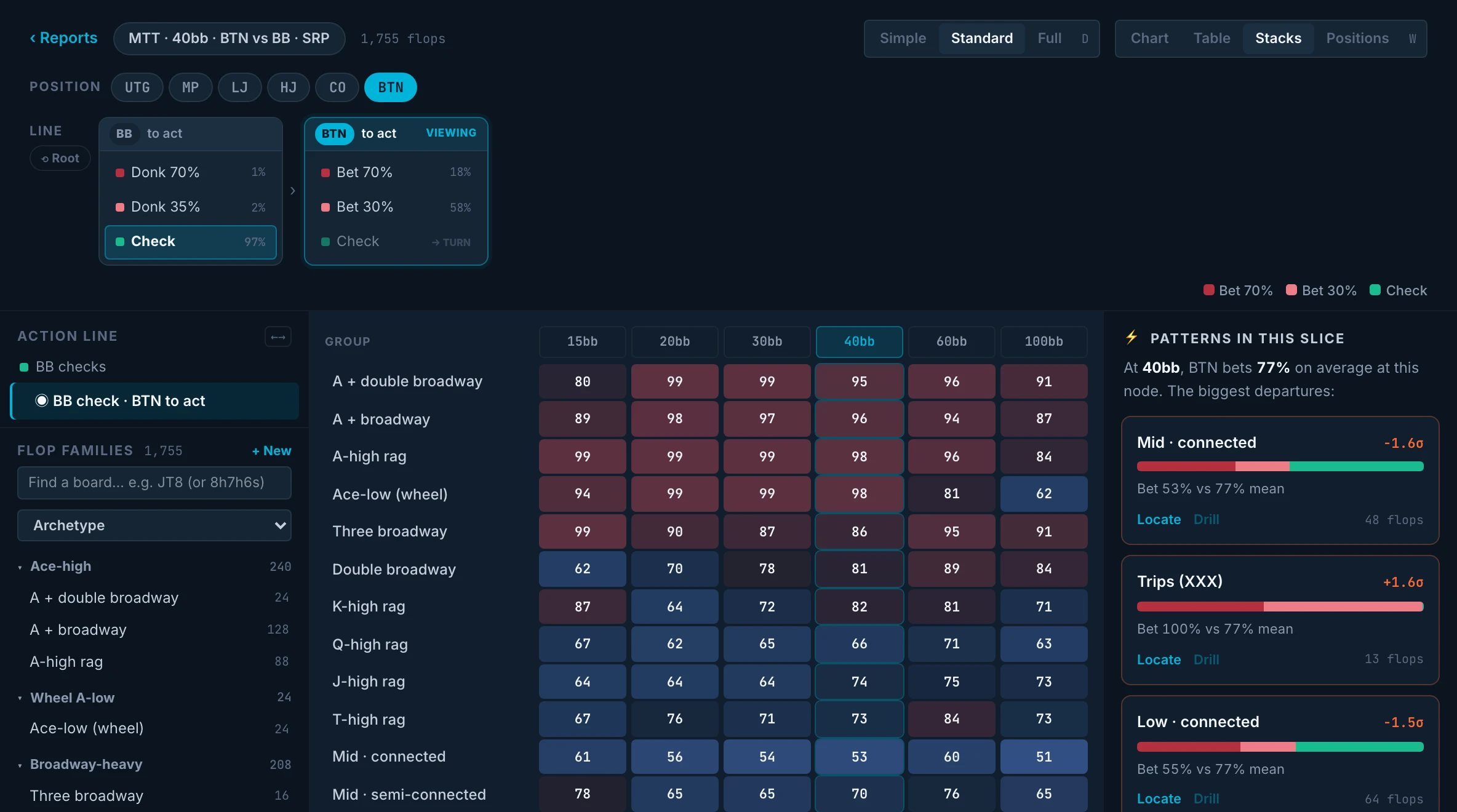The width and height of the screenshot is (1457, 812).
Task: Click the lightning bolt patterns icon
Action: [1131, 337]
